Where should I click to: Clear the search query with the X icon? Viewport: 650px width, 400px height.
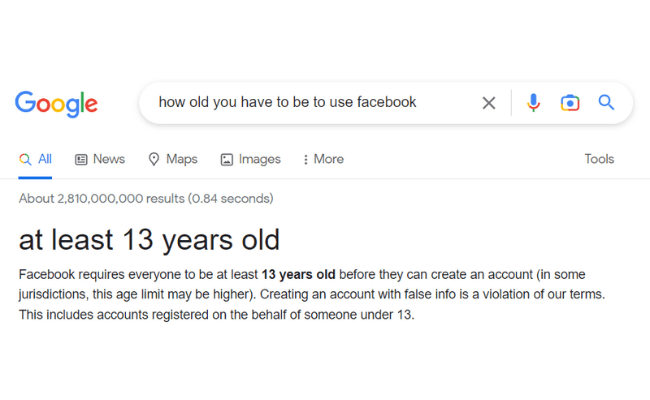pos(489,103)
